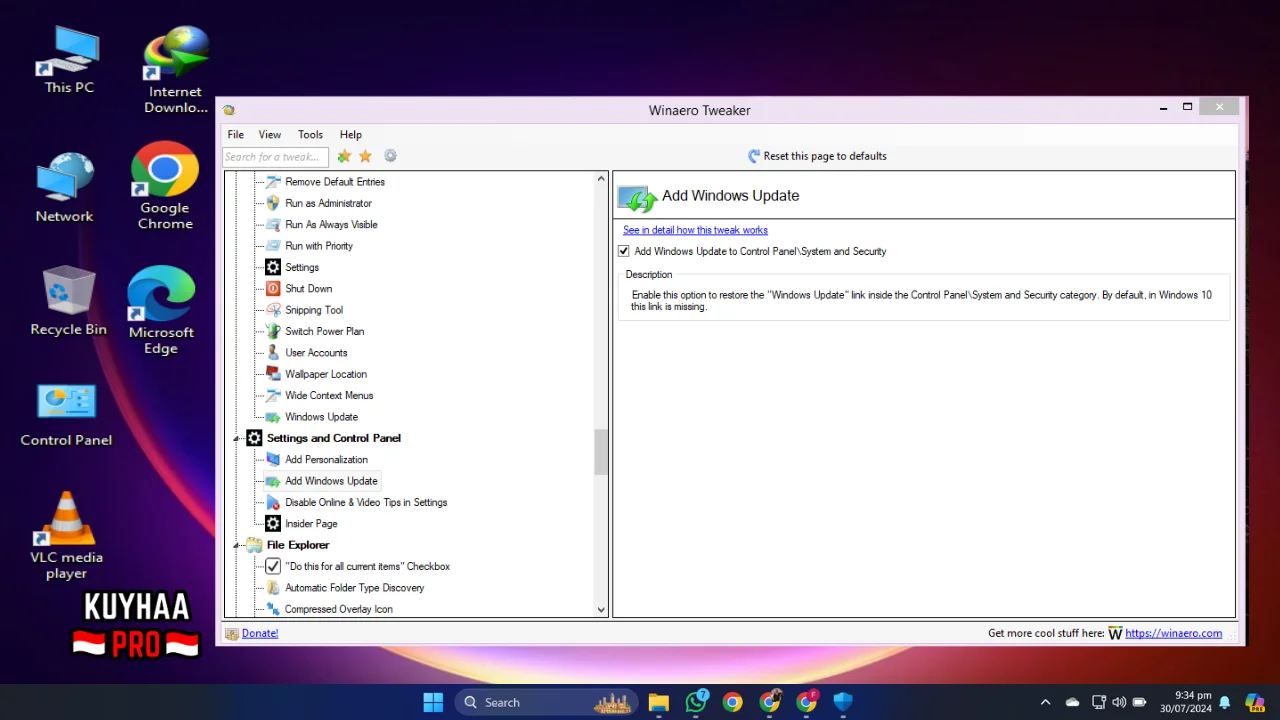This screenshot has width=1280, height=720.
Task: Select the Settings tree item
Action: tap(302, 268)
